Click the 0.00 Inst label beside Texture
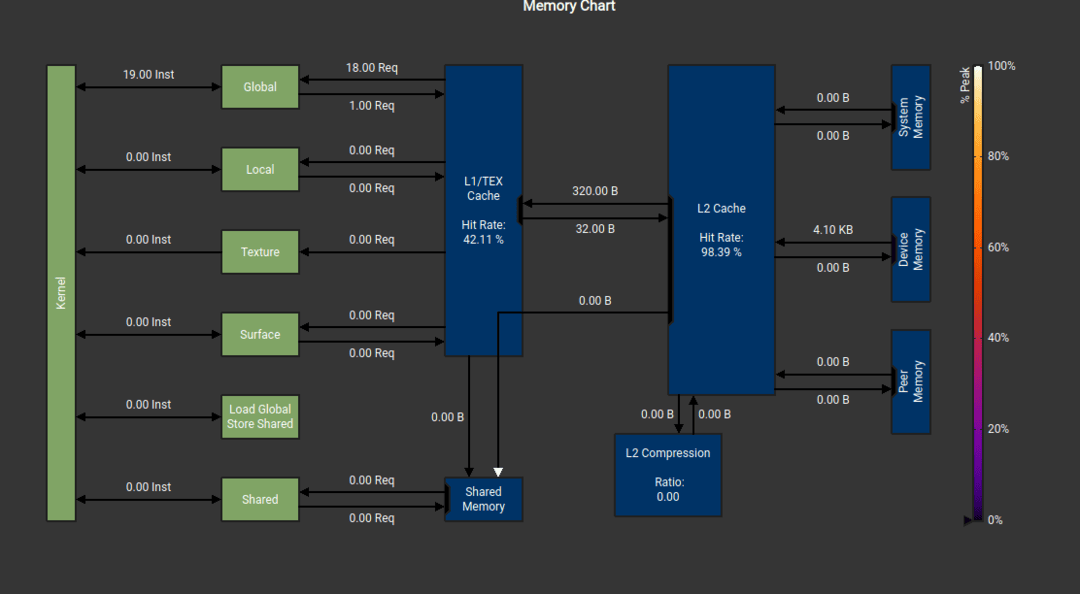 [148, 240]
